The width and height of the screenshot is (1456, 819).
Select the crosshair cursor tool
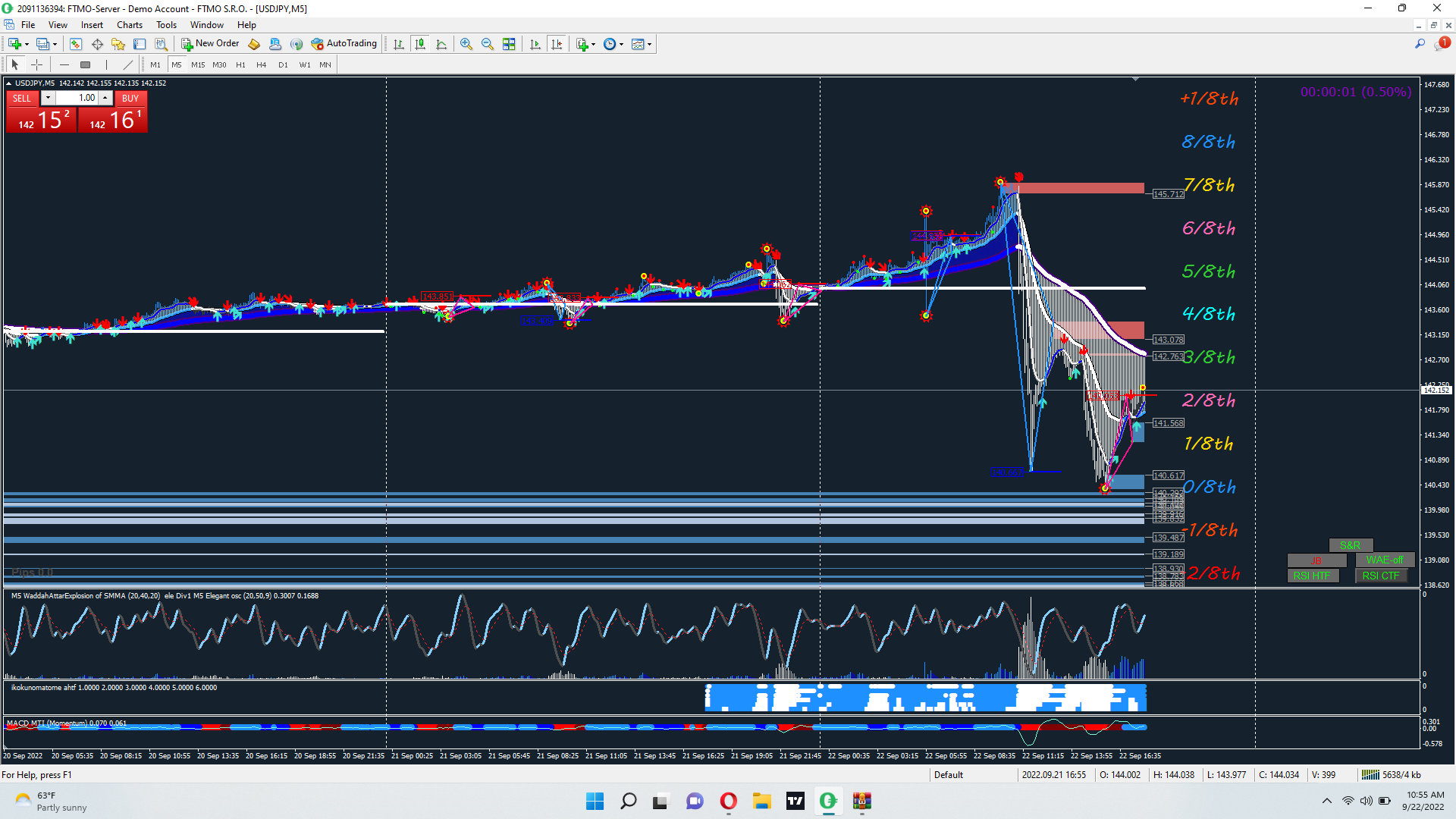36,65
